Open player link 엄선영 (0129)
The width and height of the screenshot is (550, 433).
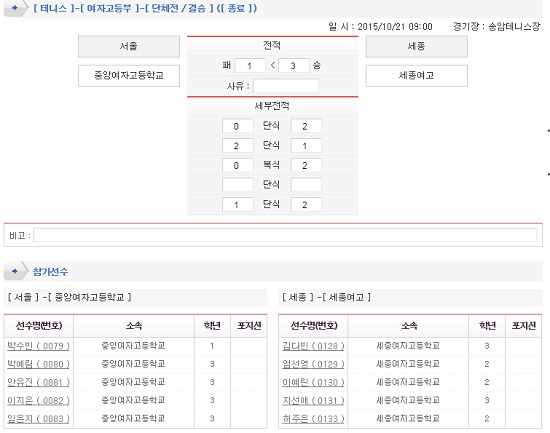pyautogui.click(x=313, y=364)
